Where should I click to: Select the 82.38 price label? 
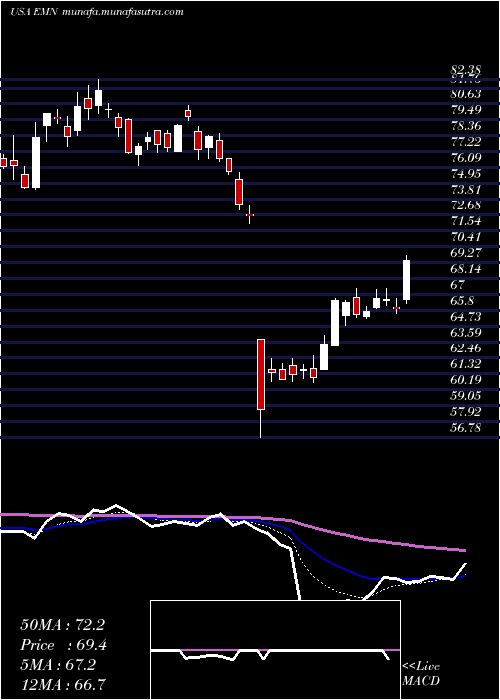pyautogui.click(x=466, y=71)
